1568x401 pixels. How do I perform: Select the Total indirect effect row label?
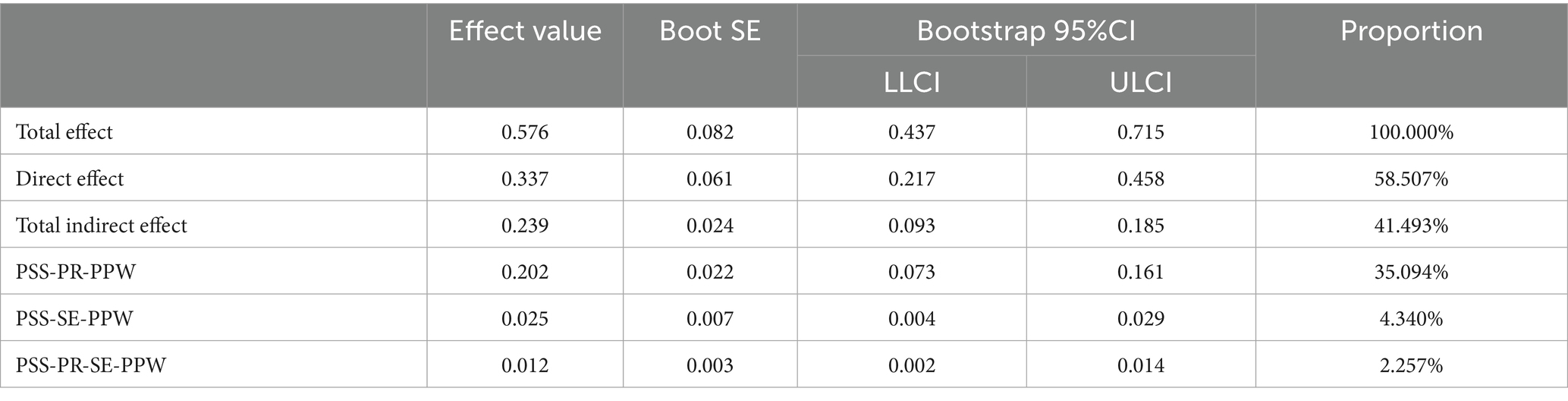point(102,226)
